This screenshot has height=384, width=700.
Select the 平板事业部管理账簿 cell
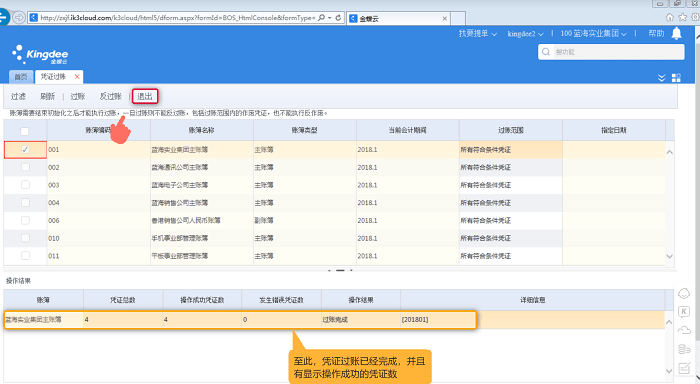[x=201, y=256]
